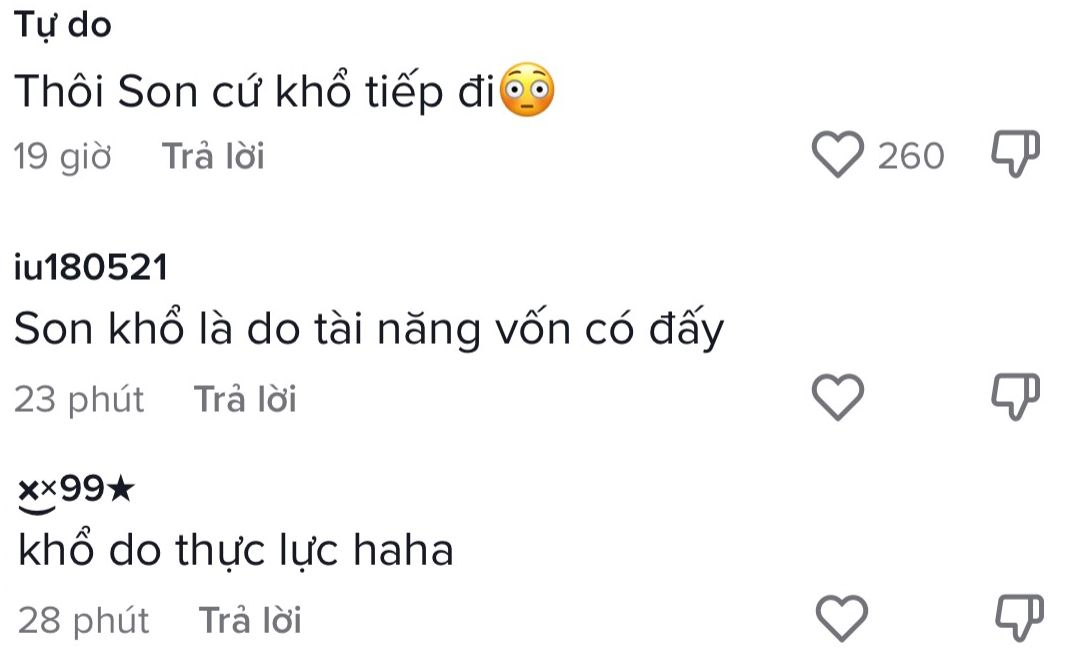Select comment text "Thôi Son cứ khổ tiếp đi"
This screenshot has height=652, width=1084.
pyautogui.click(x=255, y=93)
